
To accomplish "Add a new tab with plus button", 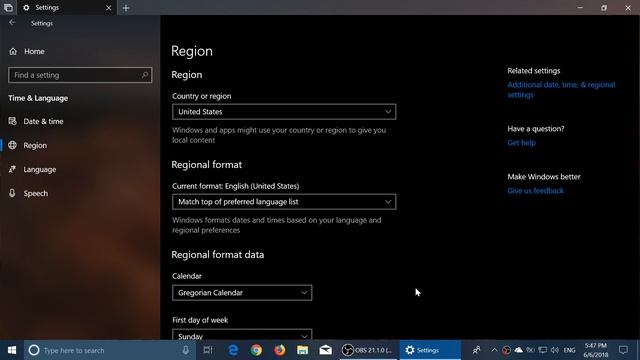I will click(126, 8).
